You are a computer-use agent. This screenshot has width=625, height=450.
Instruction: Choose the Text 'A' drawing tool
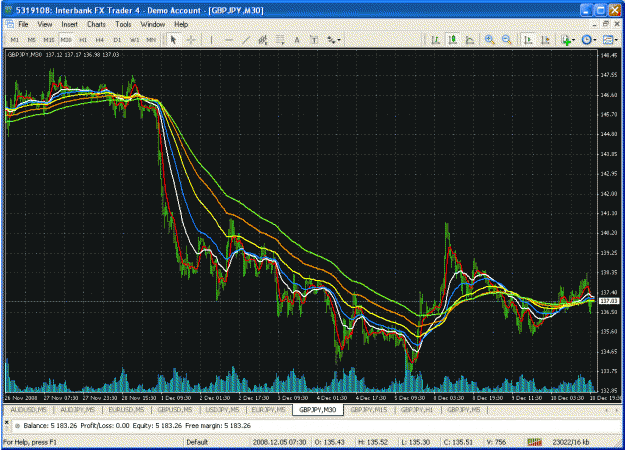coord(297,39)
